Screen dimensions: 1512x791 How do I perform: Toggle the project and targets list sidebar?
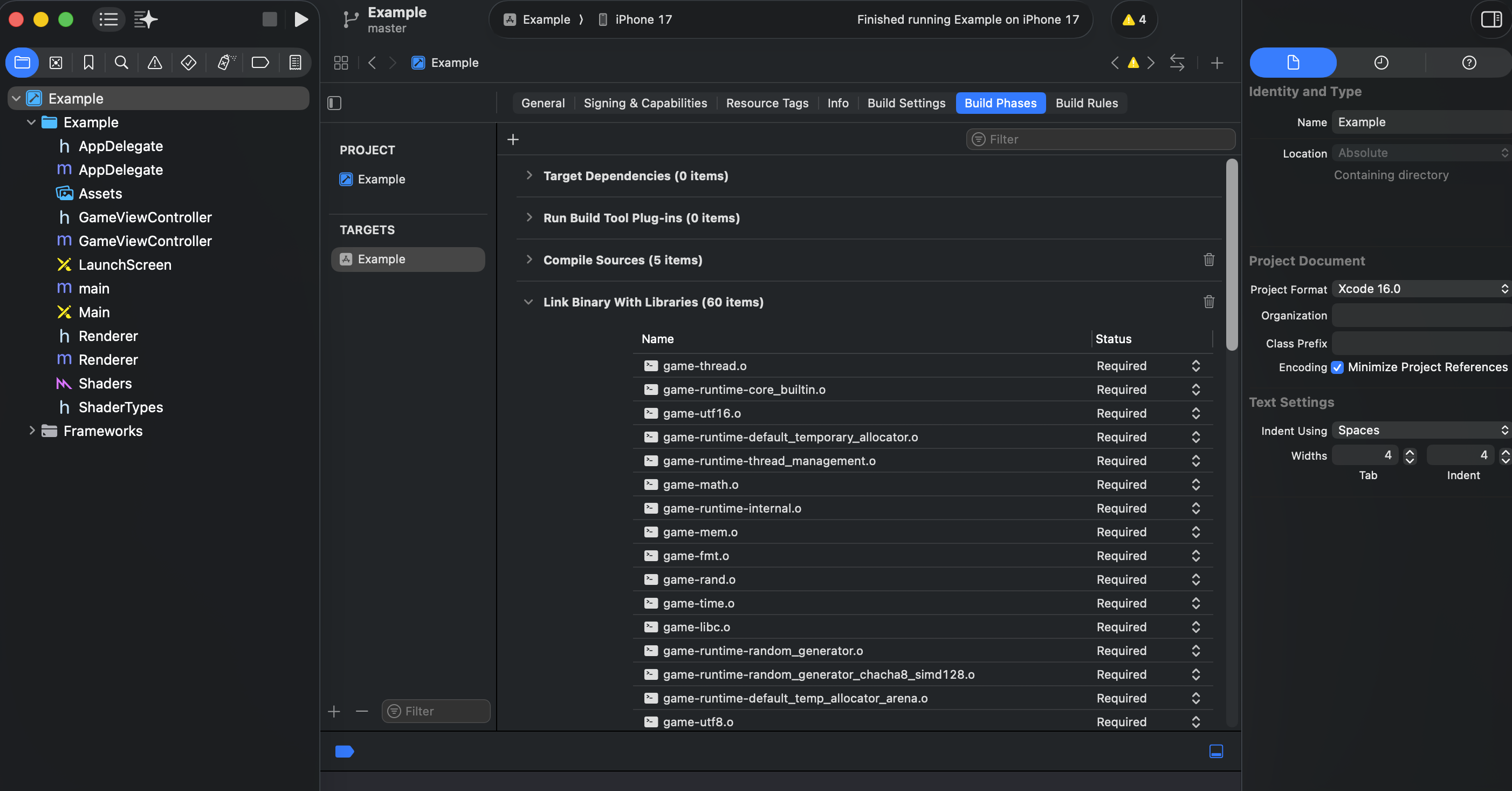coord(334,103)
